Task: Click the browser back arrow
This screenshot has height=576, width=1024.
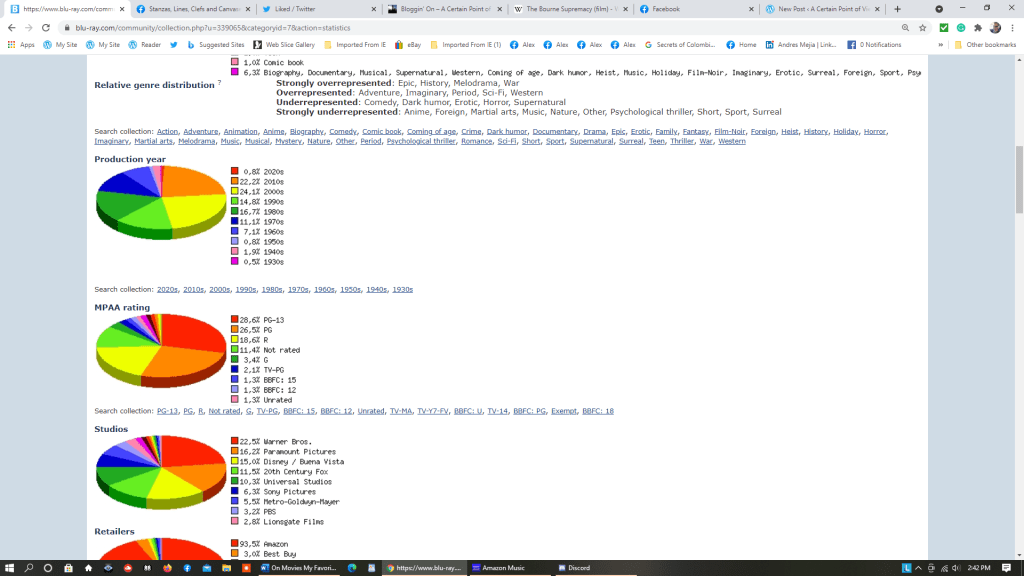Action: pyautogui.click(x=11, y=28)
